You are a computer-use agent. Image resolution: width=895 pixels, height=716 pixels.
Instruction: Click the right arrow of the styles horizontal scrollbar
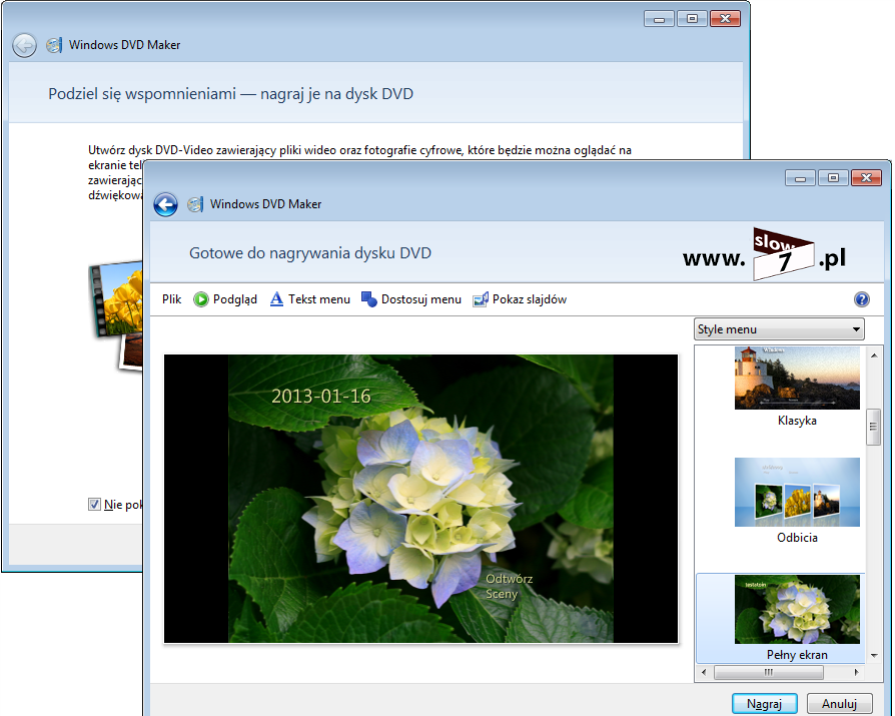pyautogui.click(x=856, y=673)
